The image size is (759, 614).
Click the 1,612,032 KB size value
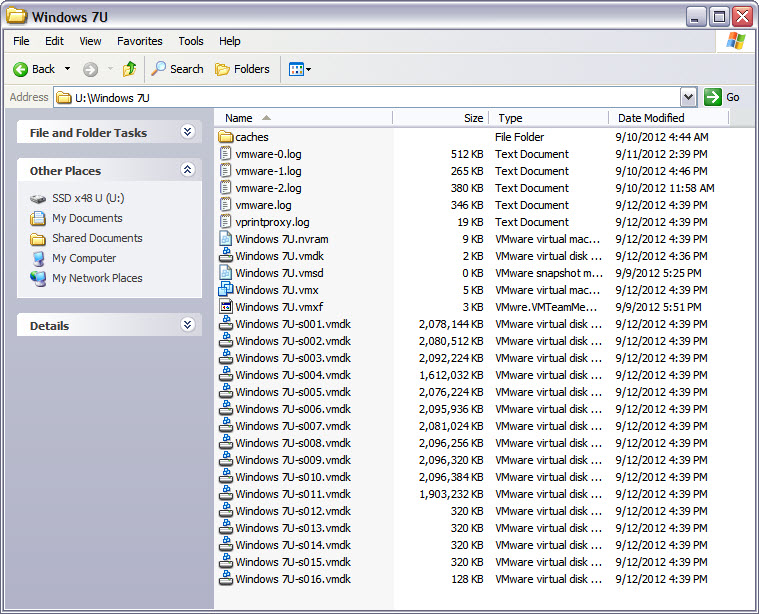click(x=451, y=375)
